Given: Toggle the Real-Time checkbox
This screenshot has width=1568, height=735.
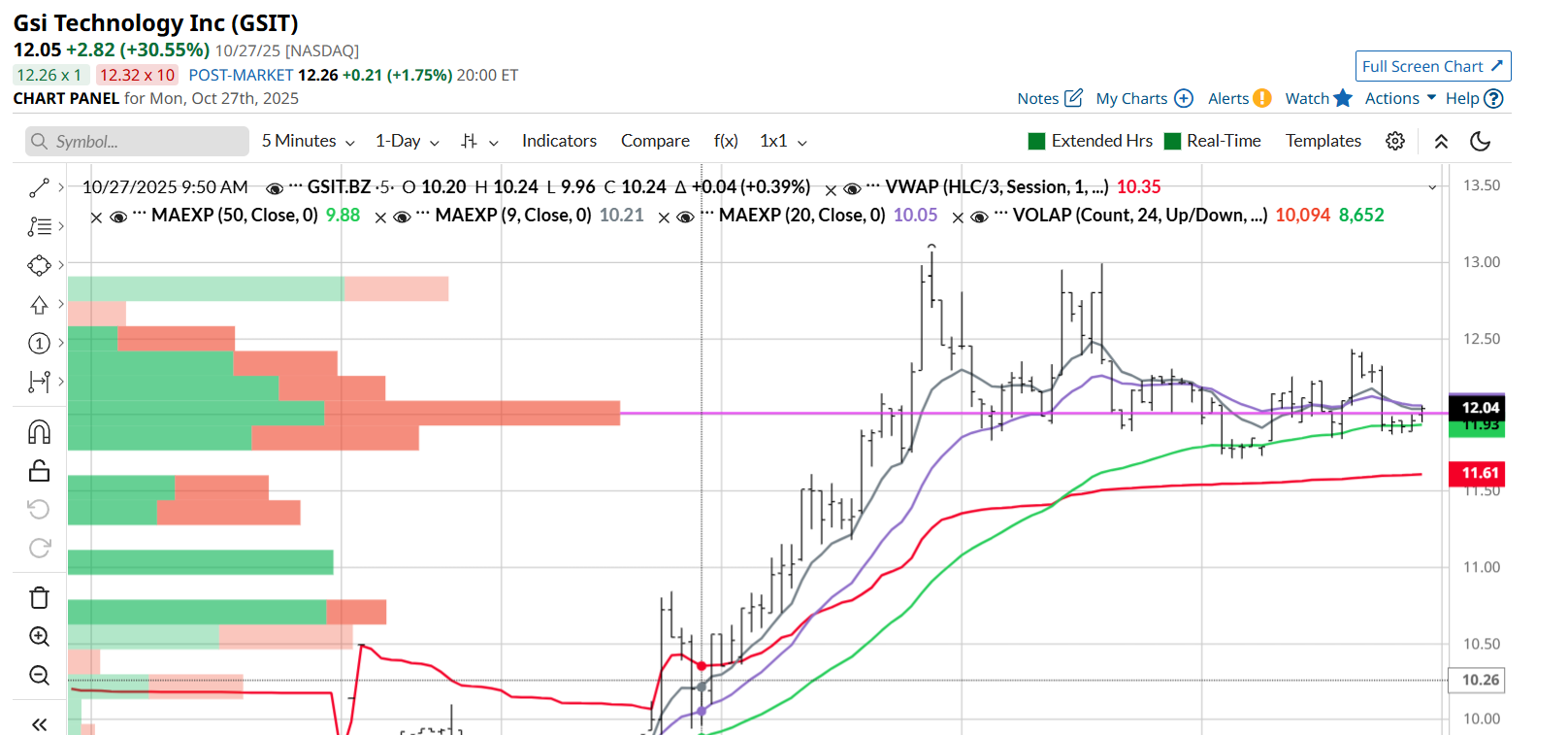Looking at the screenshot, I should point(1172,142).
